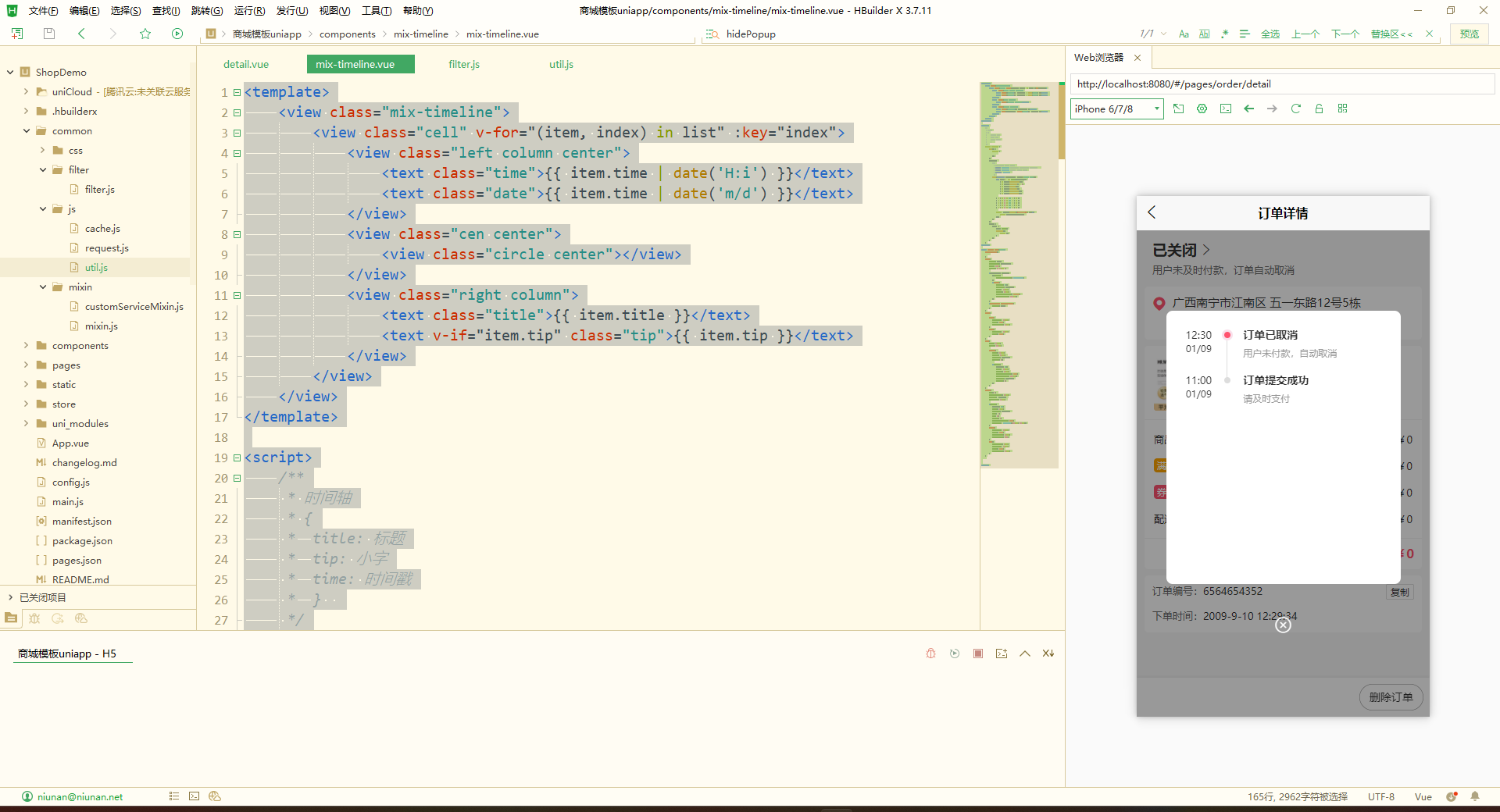
Task: Switch to the detail.vue tab
Action: [246, 64]
